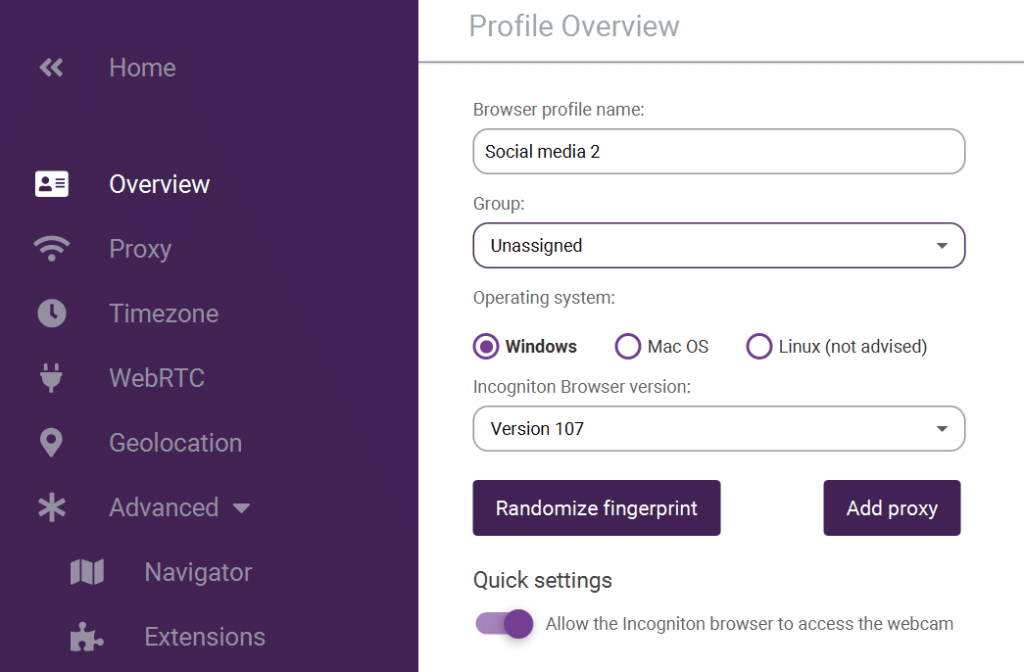Select the Geolocation map pin icon

pyautogui.click(x=52, y=443)
